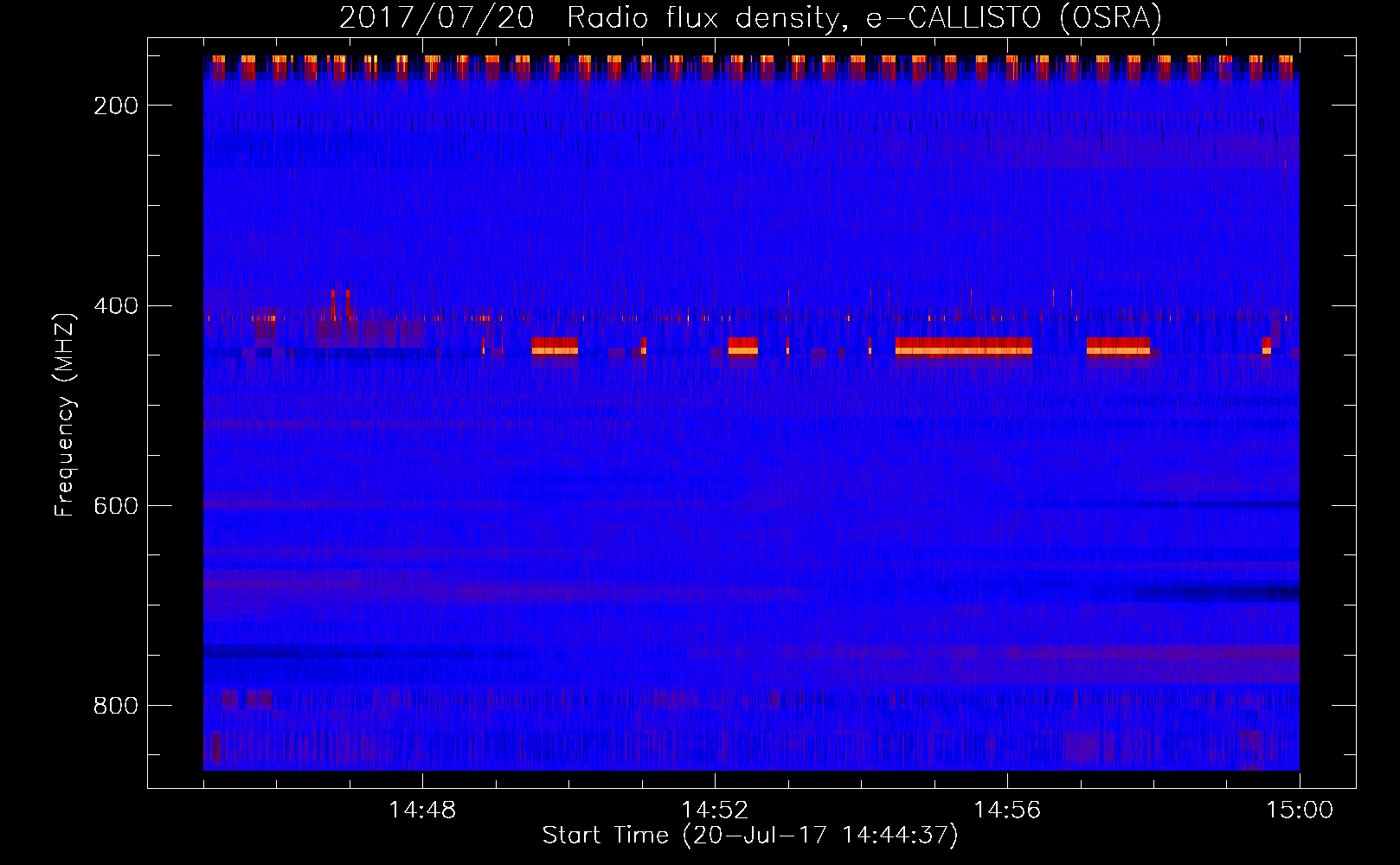Click the '600' frequency tick label

point(115,506)
